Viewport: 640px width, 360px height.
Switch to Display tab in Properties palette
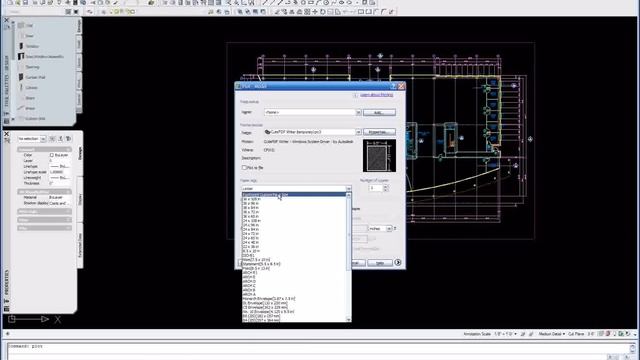80,200
